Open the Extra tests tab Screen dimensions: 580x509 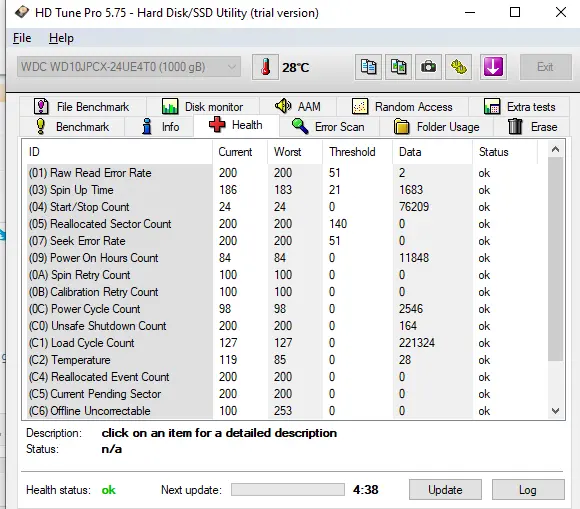tap(519, 107)
